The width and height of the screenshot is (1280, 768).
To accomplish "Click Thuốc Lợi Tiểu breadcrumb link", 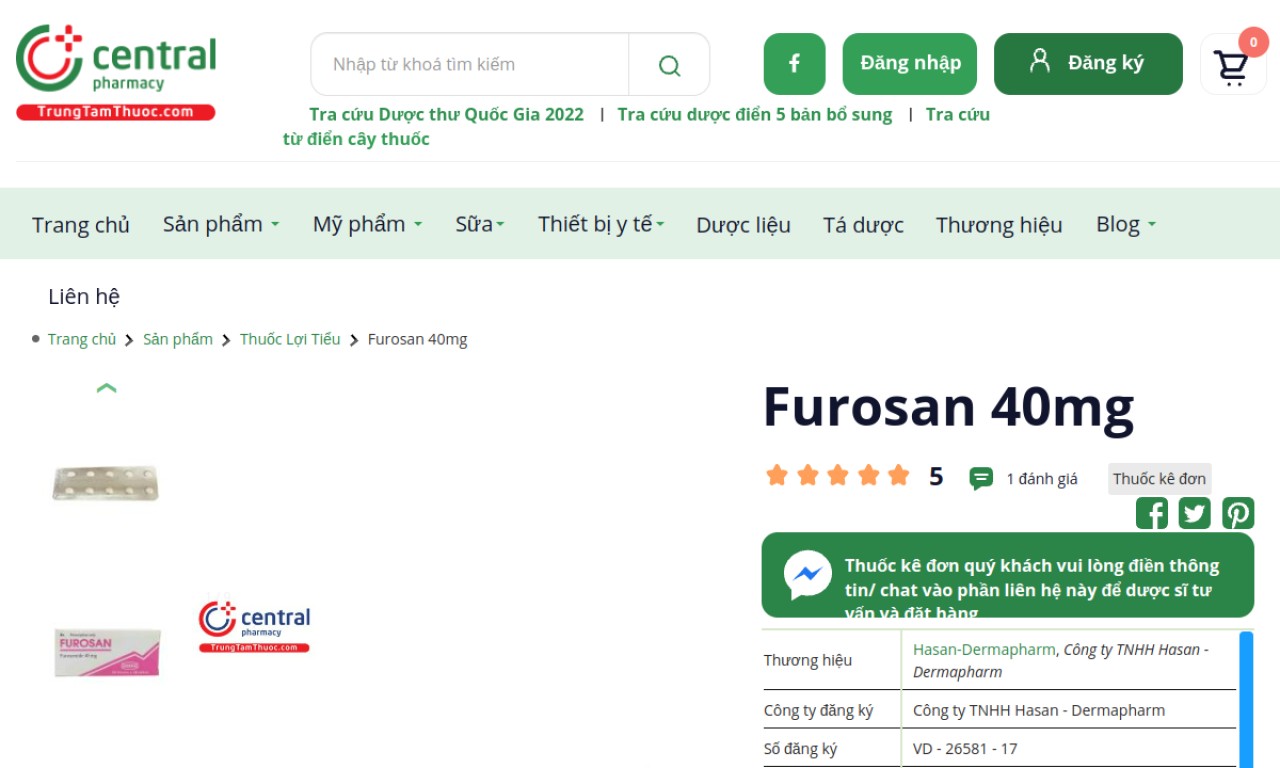I will (x=290, y=339).
